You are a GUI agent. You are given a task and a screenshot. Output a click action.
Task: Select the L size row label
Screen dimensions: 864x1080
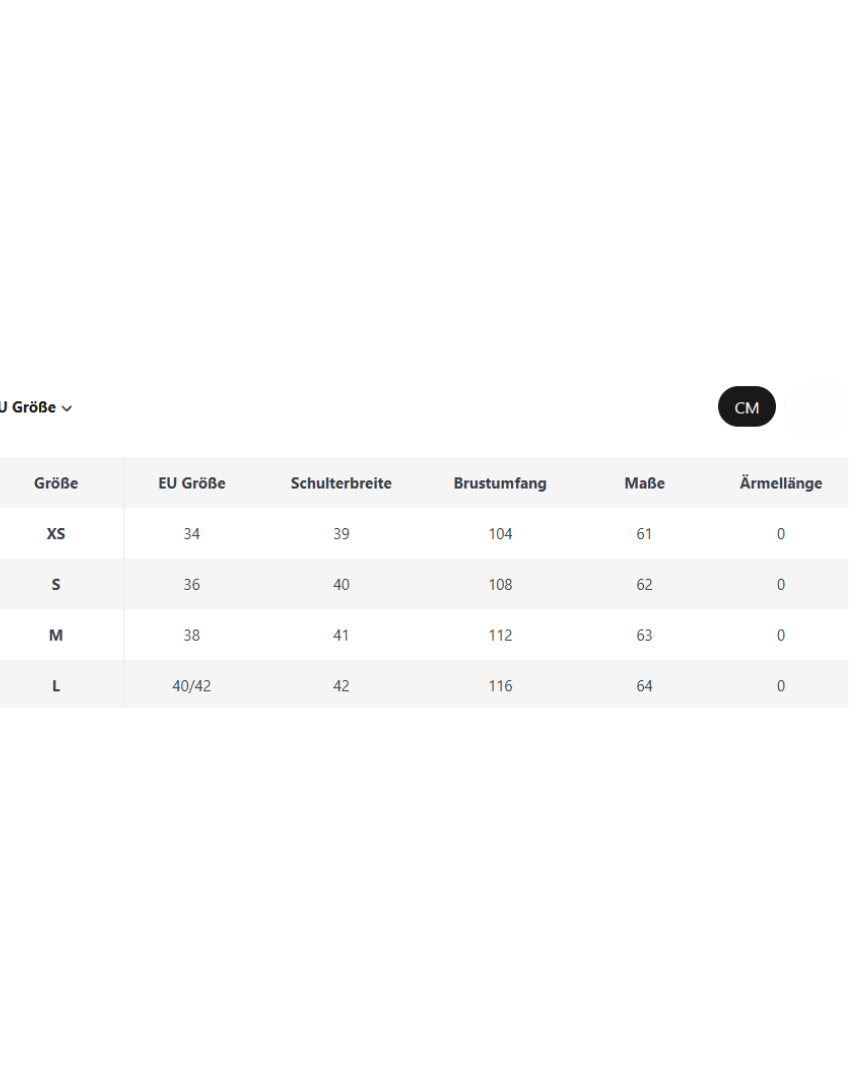pos(56,686)
